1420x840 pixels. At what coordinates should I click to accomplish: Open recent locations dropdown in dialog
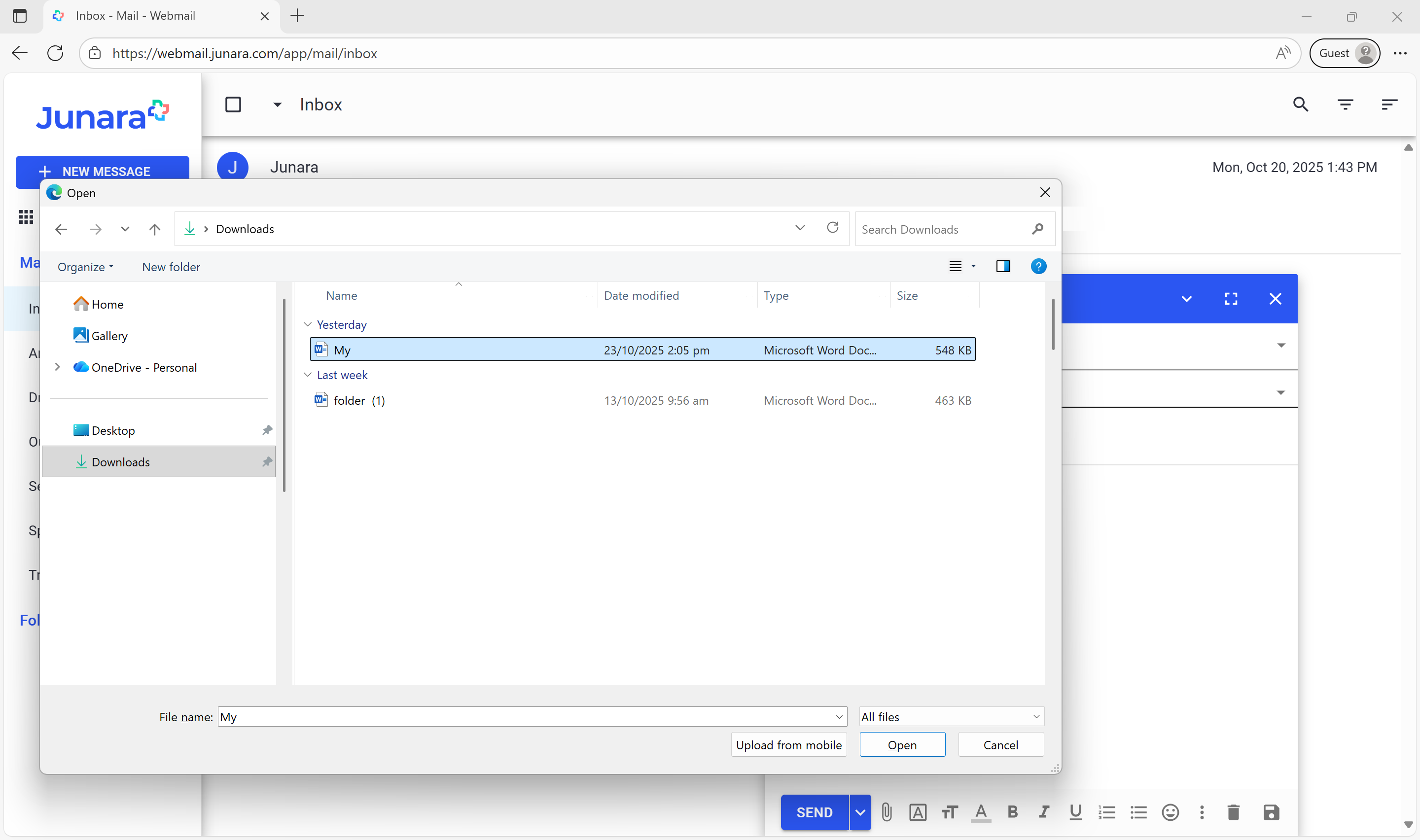[x=125, y=229]
